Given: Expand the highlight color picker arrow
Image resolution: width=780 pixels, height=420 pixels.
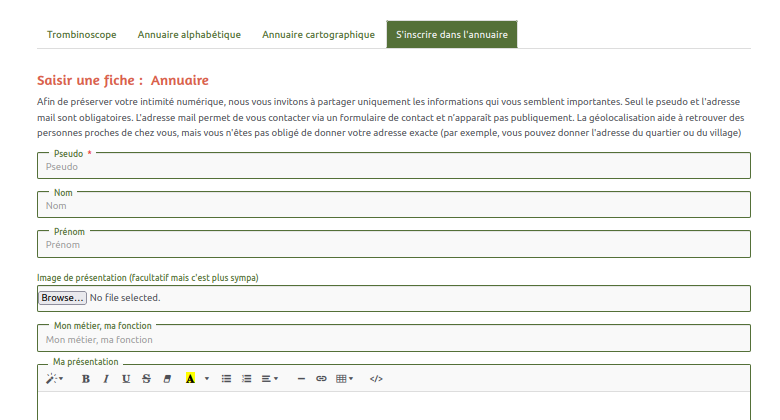Looking at the screenshot, I should [207, 379].
